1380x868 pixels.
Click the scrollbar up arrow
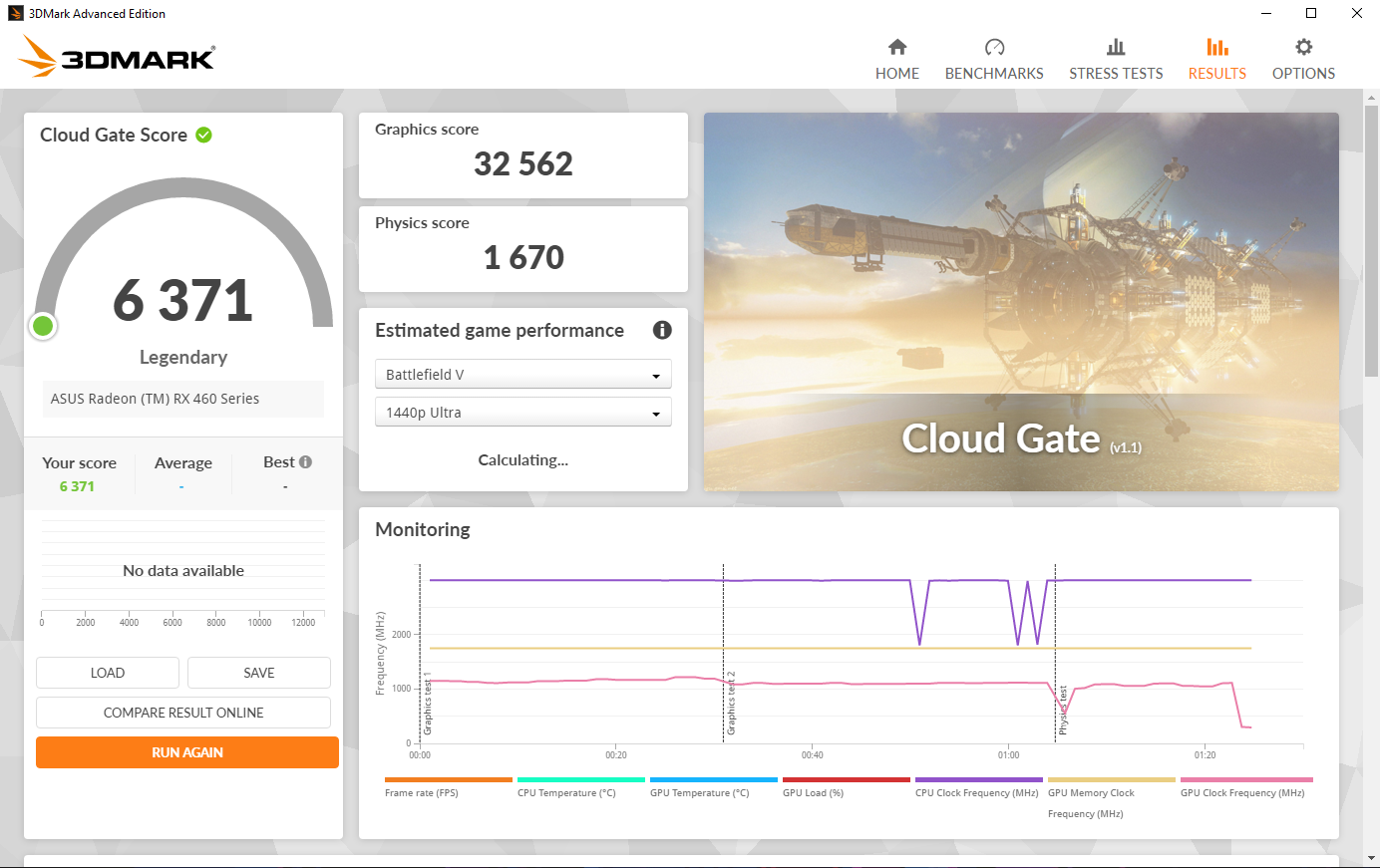(1371, 97)
